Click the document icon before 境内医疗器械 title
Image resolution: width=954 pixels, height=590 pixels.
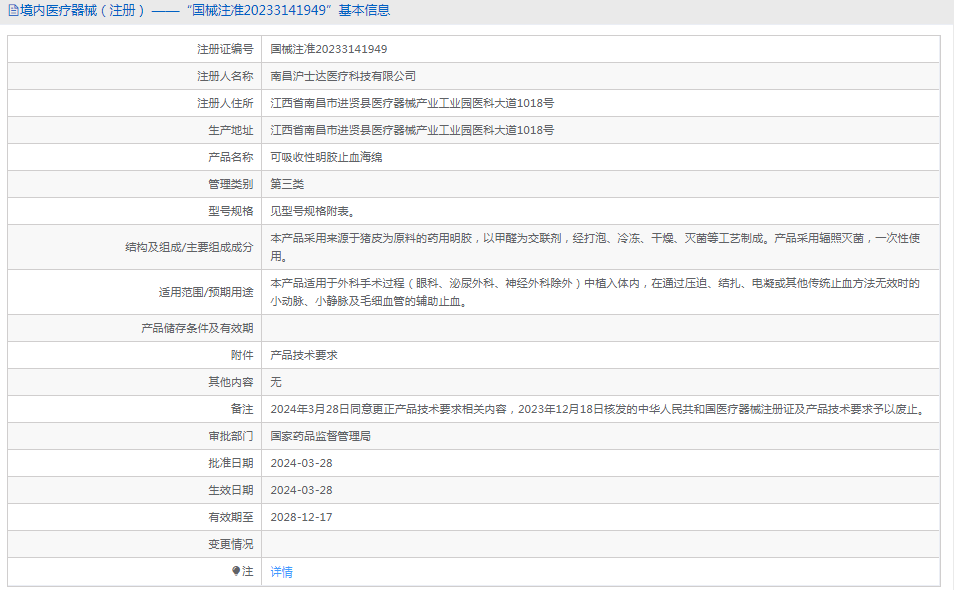click(x=13, y=10)
